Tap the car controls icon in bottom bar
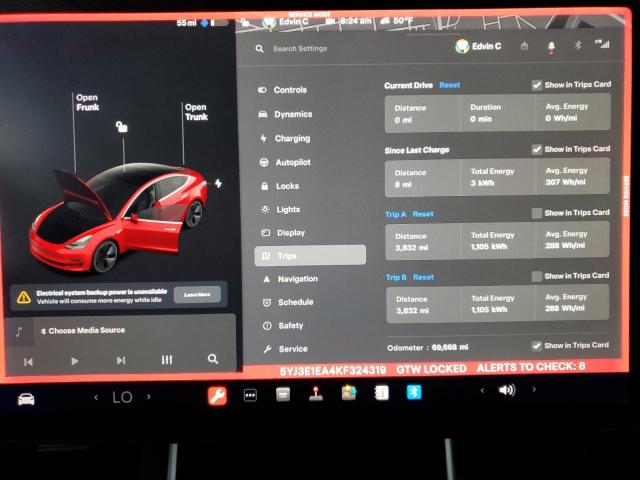Image resolution: width=640 pixels, height=480 pixels. (26, 399)
